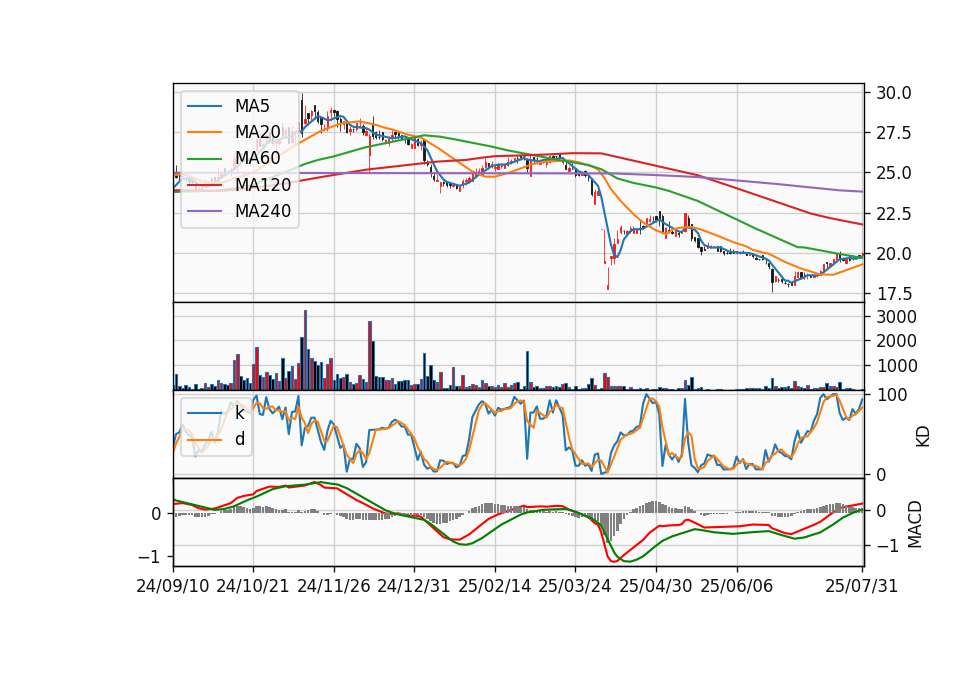
Task: Click the 30.0 price axis label
Action: 894,93
